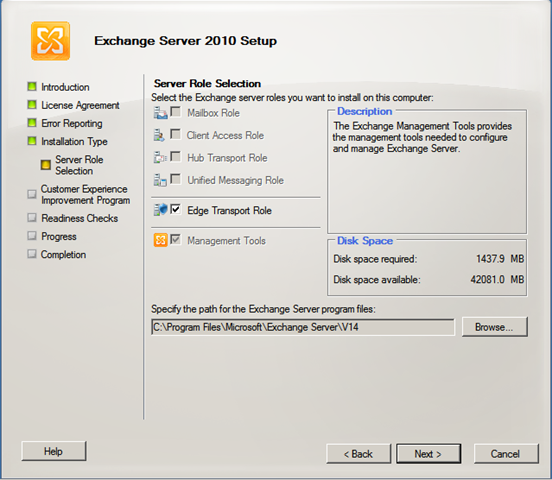Click the Client Access Role icon
This screenshot has height=480, width=552.
159,135
